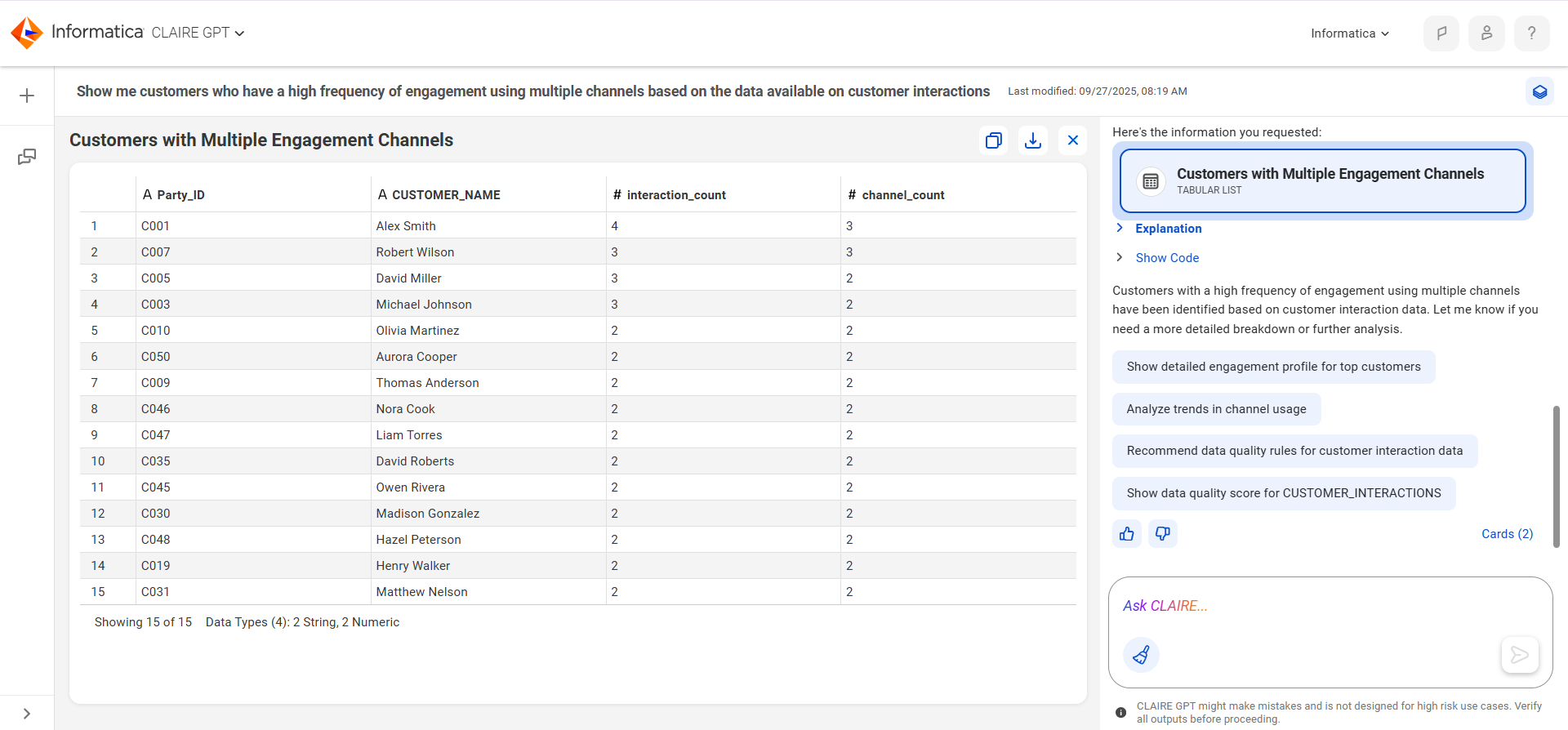Select the David Roberts cell
The image size is (1568, 730).
488,461
